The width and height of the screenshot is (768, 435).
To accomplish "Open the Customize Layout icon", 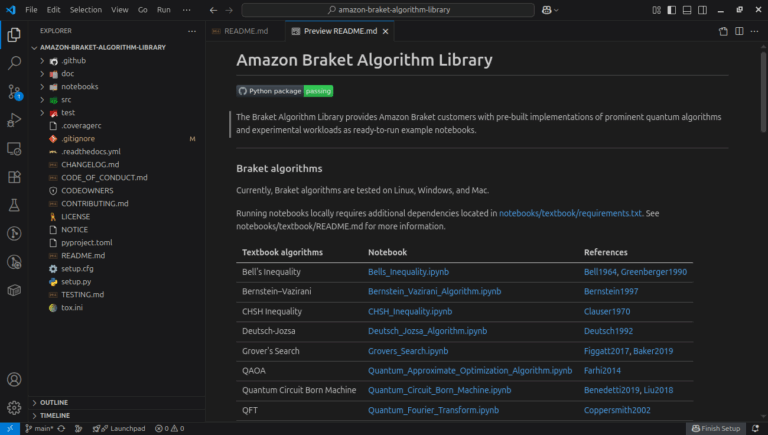I will pyautogui.click(x=656, y=10).
